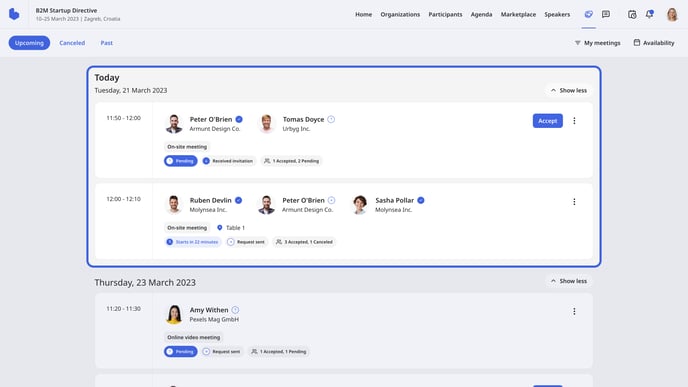Switch to the Past tab
Image resolution: width=688 pixels, height=387 pixels.
click(107, 43)
